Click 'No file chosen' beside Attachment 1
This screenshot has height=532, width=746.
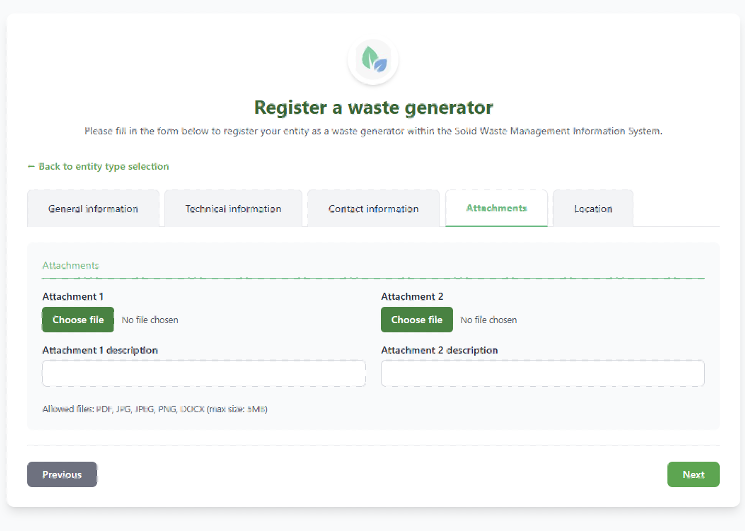(x=150, y=320)
